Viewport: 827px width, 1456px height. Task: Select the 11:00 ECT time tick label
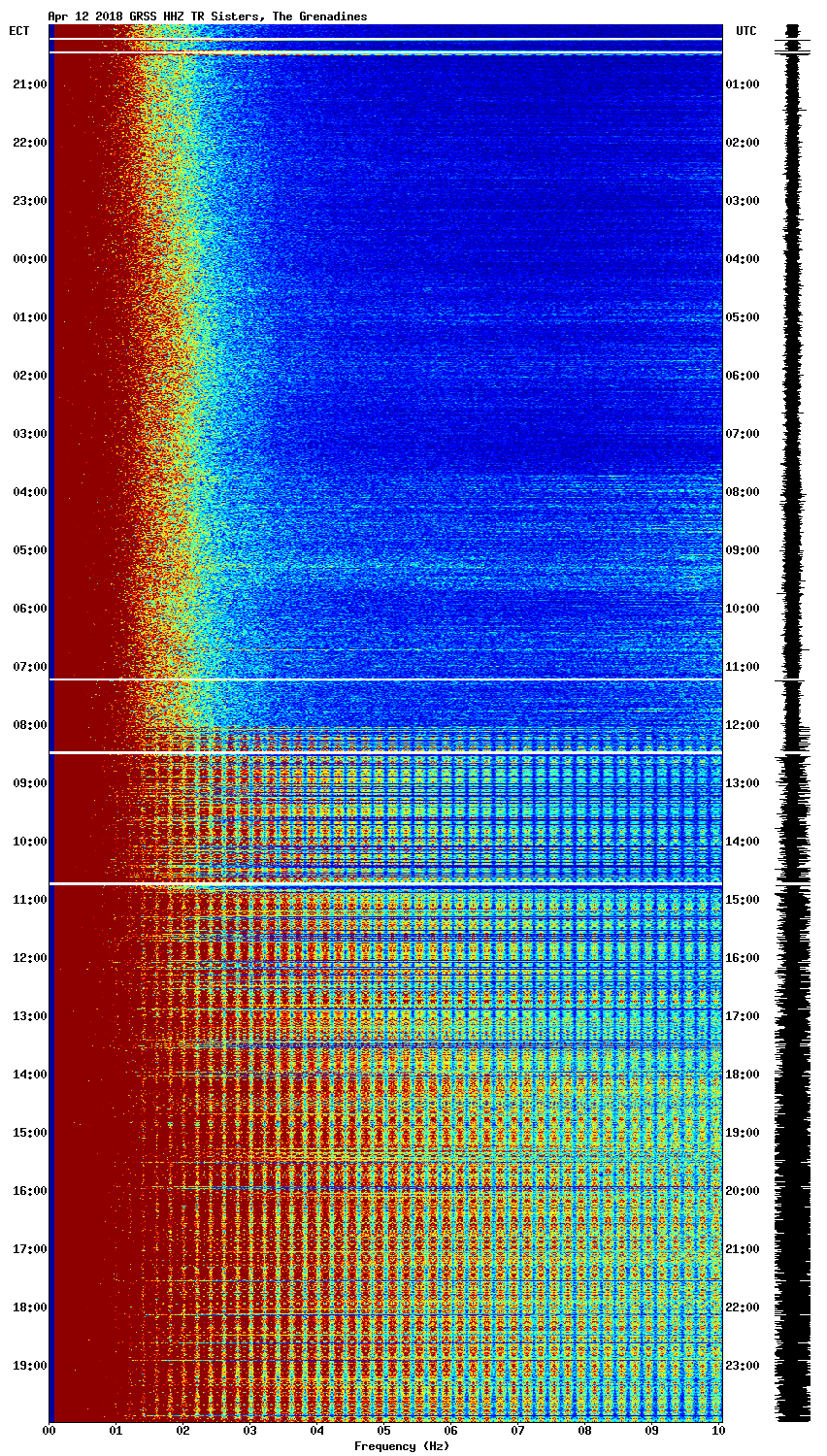pos(29,900)
